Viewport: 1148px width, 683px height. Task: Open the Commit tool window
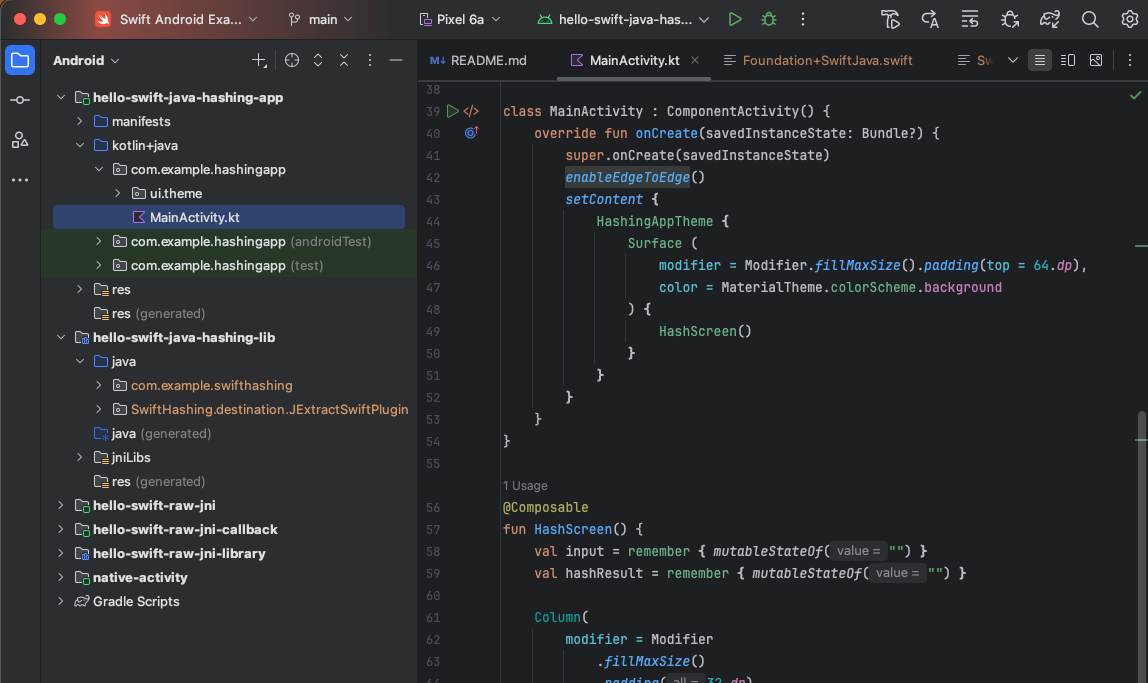coord(20,100)
